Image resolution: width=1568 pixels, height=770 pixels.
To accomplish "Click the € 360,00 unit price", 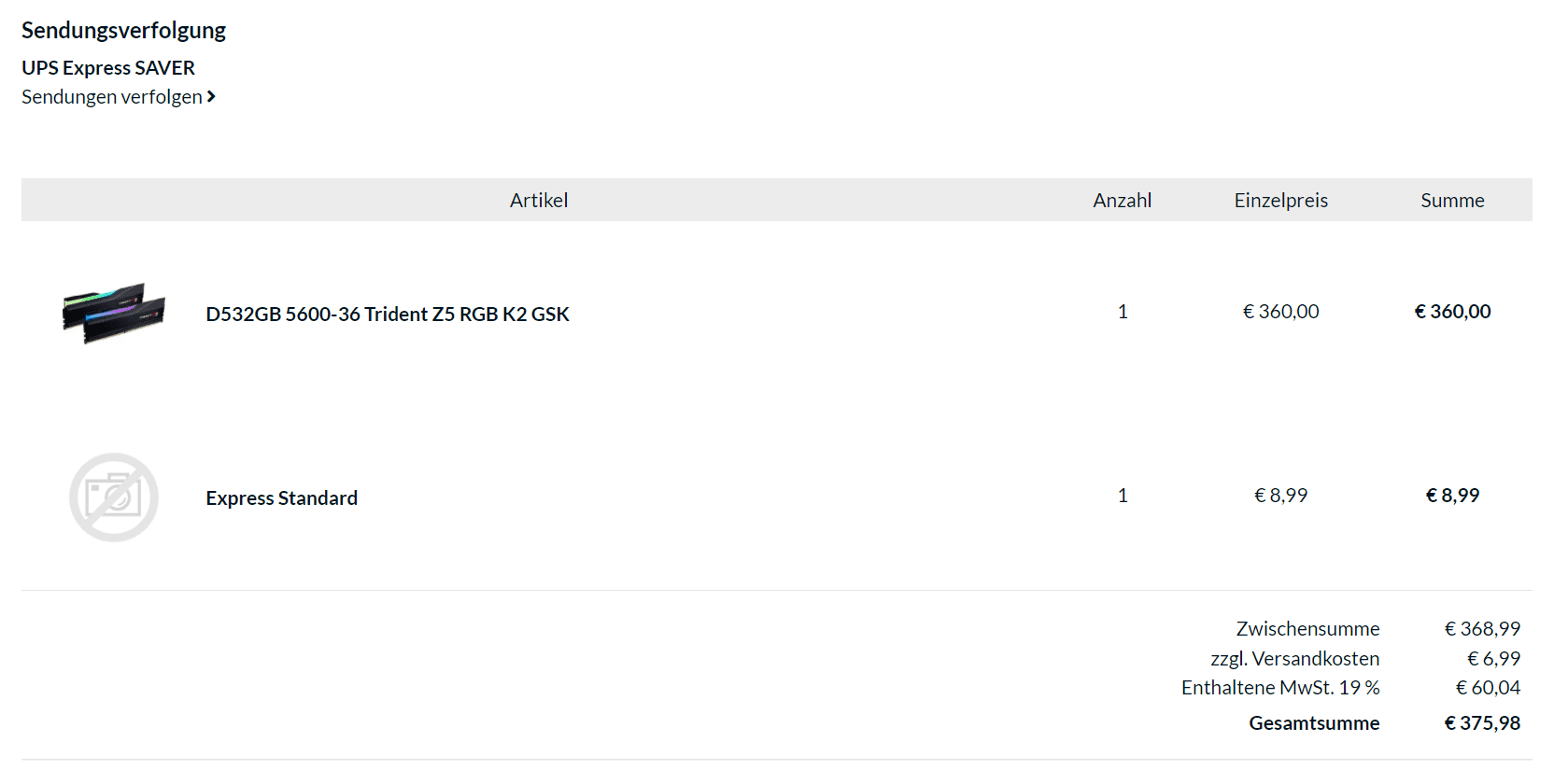I will coord(1280,312).
